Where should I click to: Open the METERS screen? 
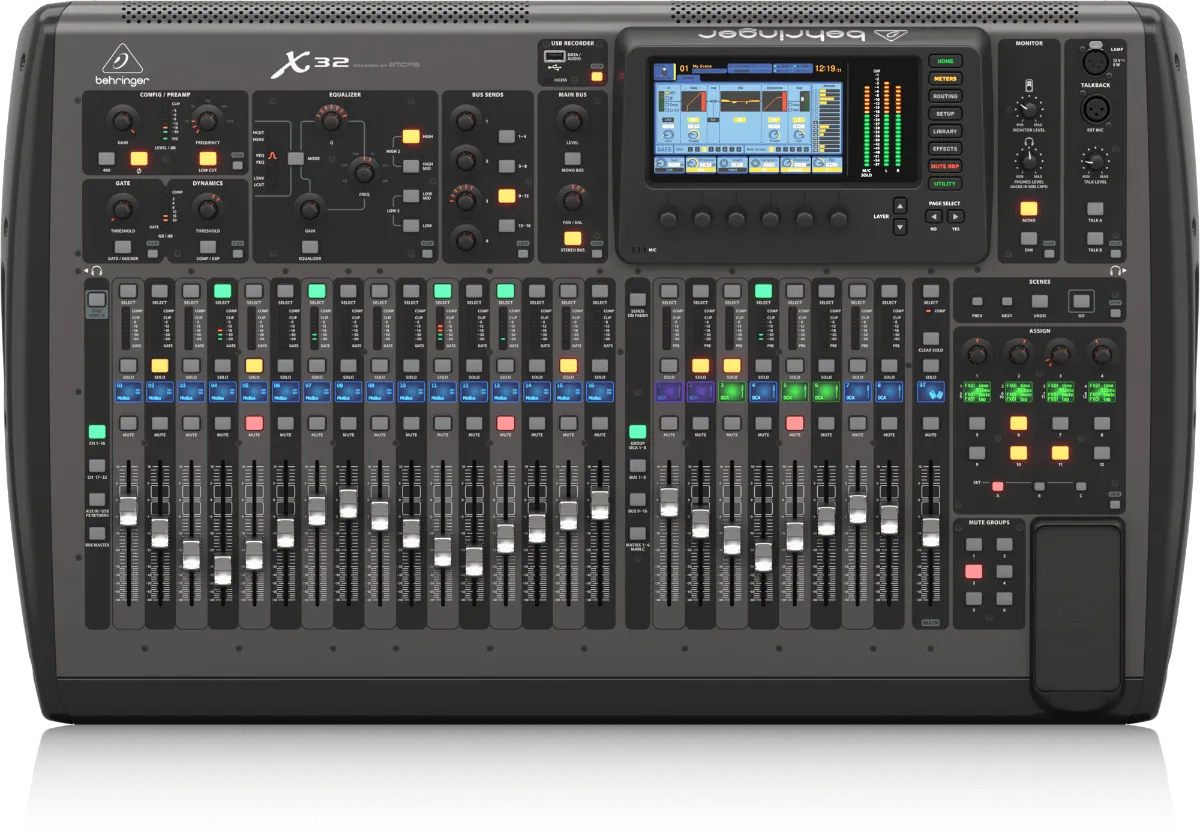click(945, 79)
